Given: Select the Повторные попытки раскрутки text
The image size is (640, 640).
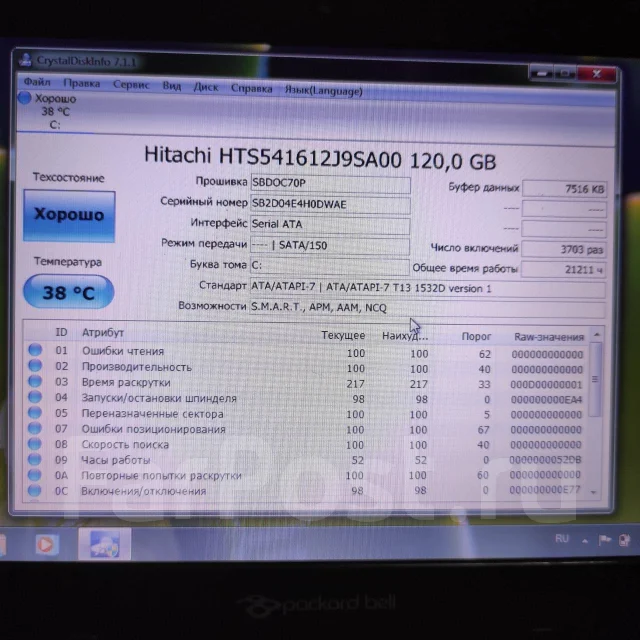Looking at the screenshot, I should 161,476.
